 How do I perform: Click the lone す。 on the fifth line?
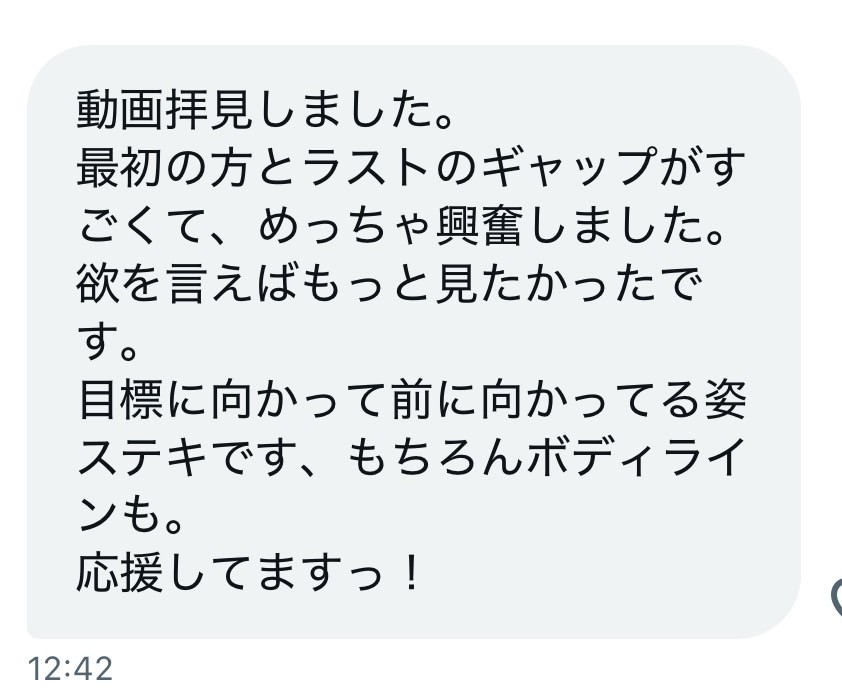tap(108, 342)
